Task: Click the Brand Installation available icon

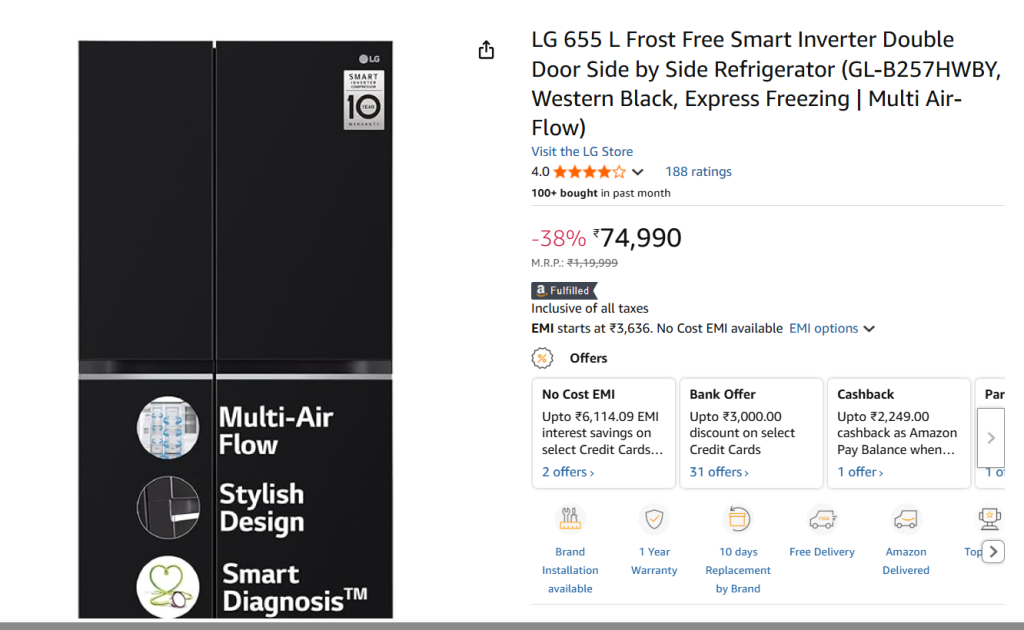Action: click(570, 520)
